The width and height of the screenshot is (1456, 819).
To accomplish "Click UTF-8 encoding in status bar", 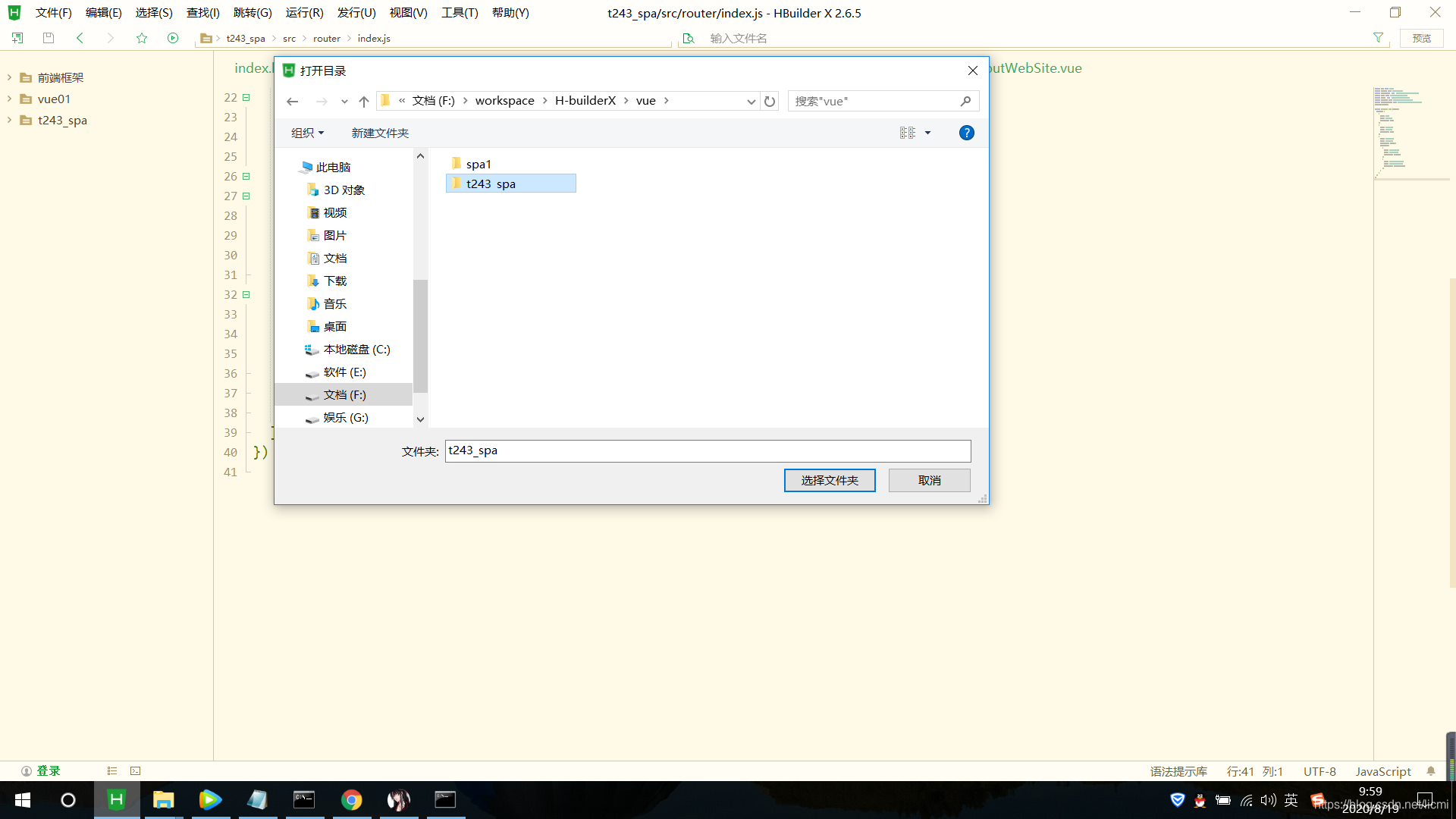I will [1319, 771].
